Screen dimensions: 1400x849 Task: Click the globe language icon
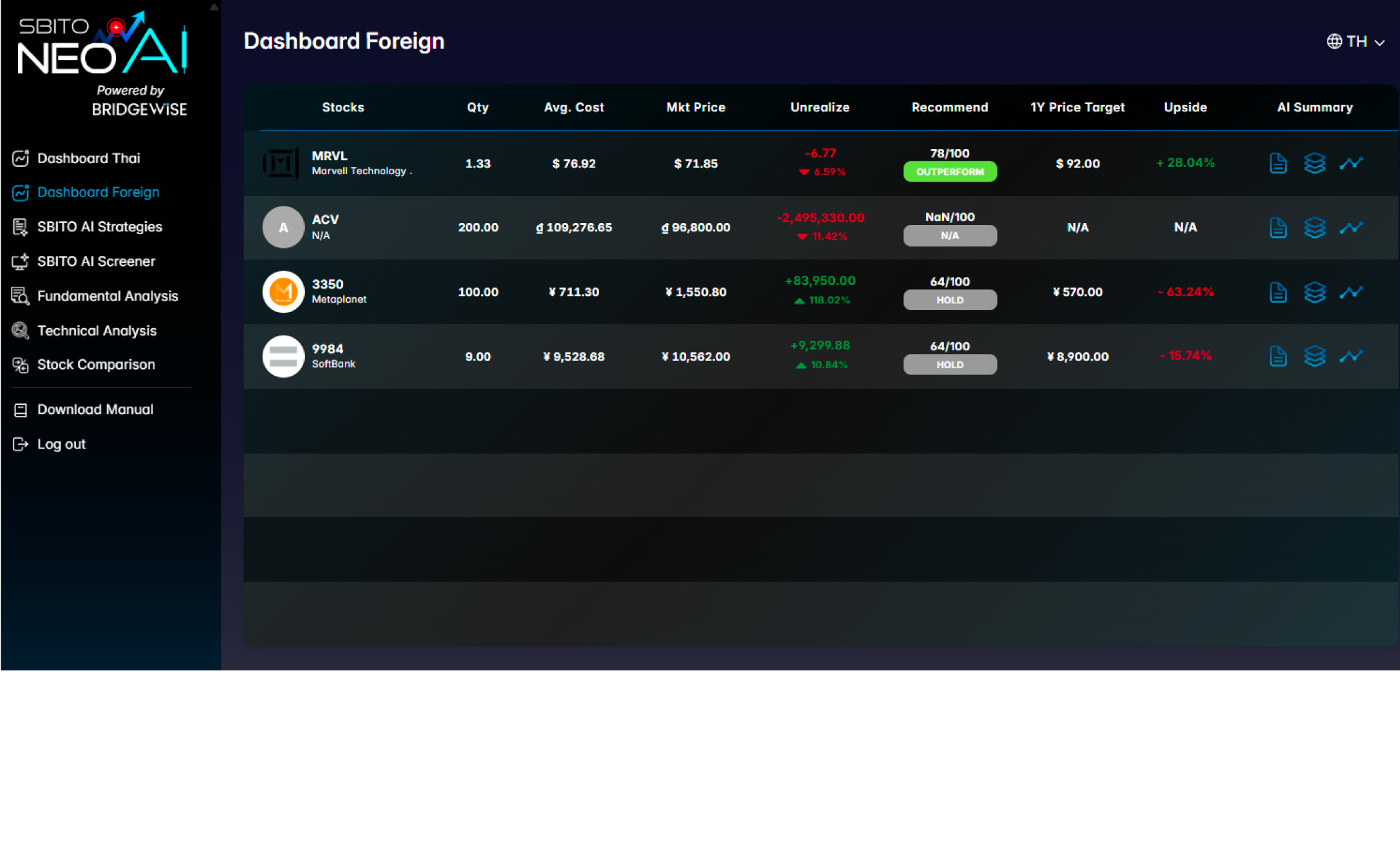point(1334,41)
